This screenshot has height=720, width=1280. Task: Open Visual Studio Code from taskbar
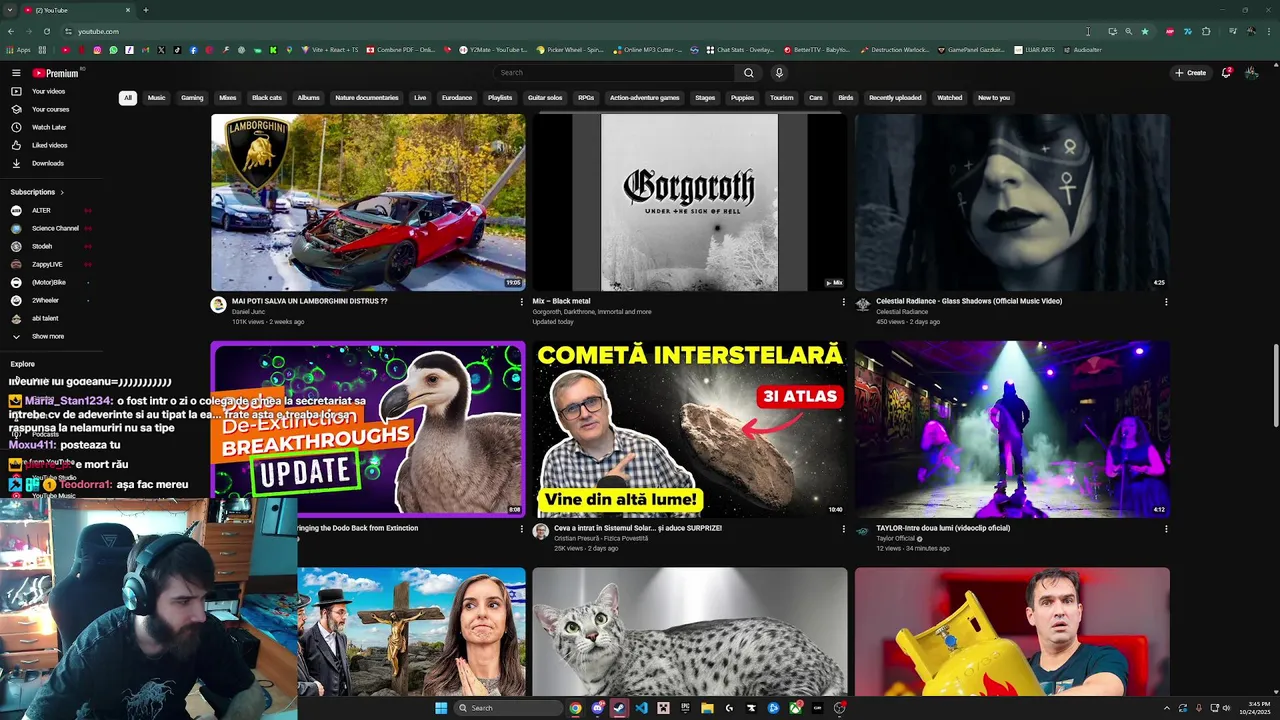tap(641, 708)
